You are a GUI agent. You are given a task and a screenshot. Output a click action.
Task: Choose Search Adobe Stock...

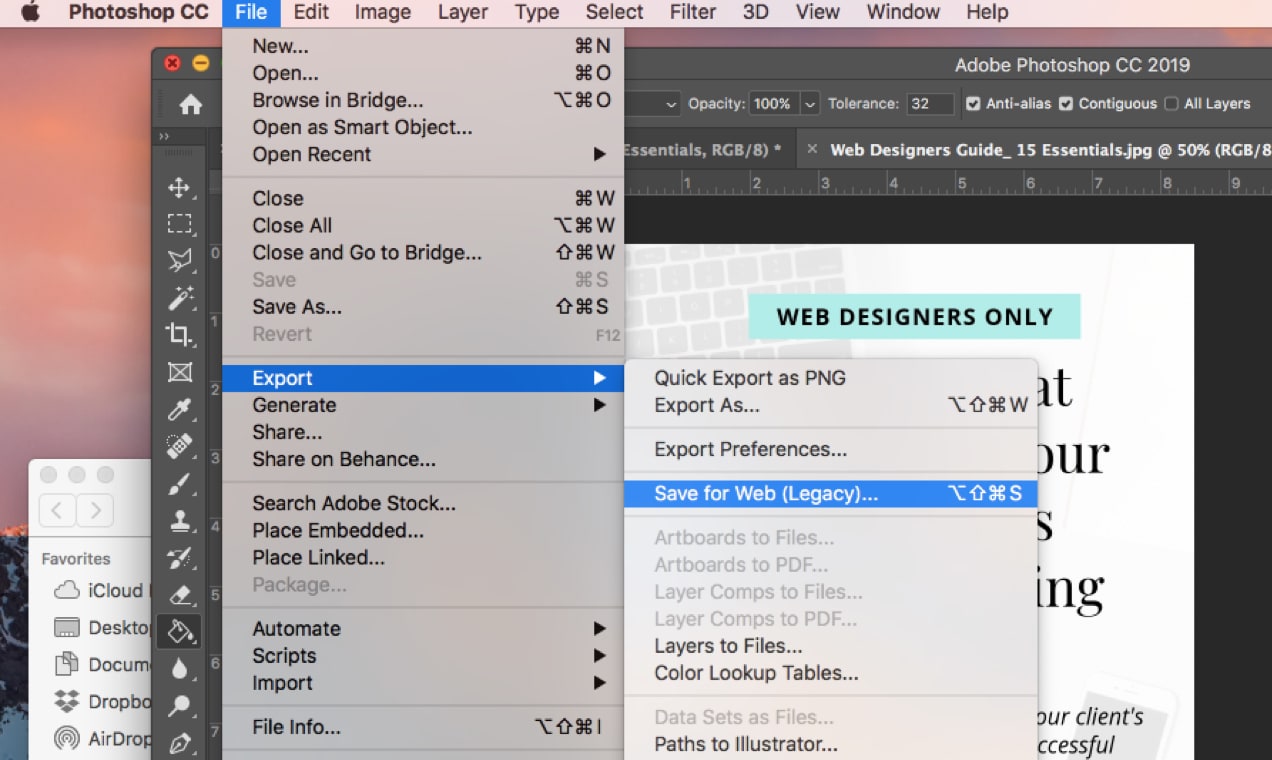(423, 503)
